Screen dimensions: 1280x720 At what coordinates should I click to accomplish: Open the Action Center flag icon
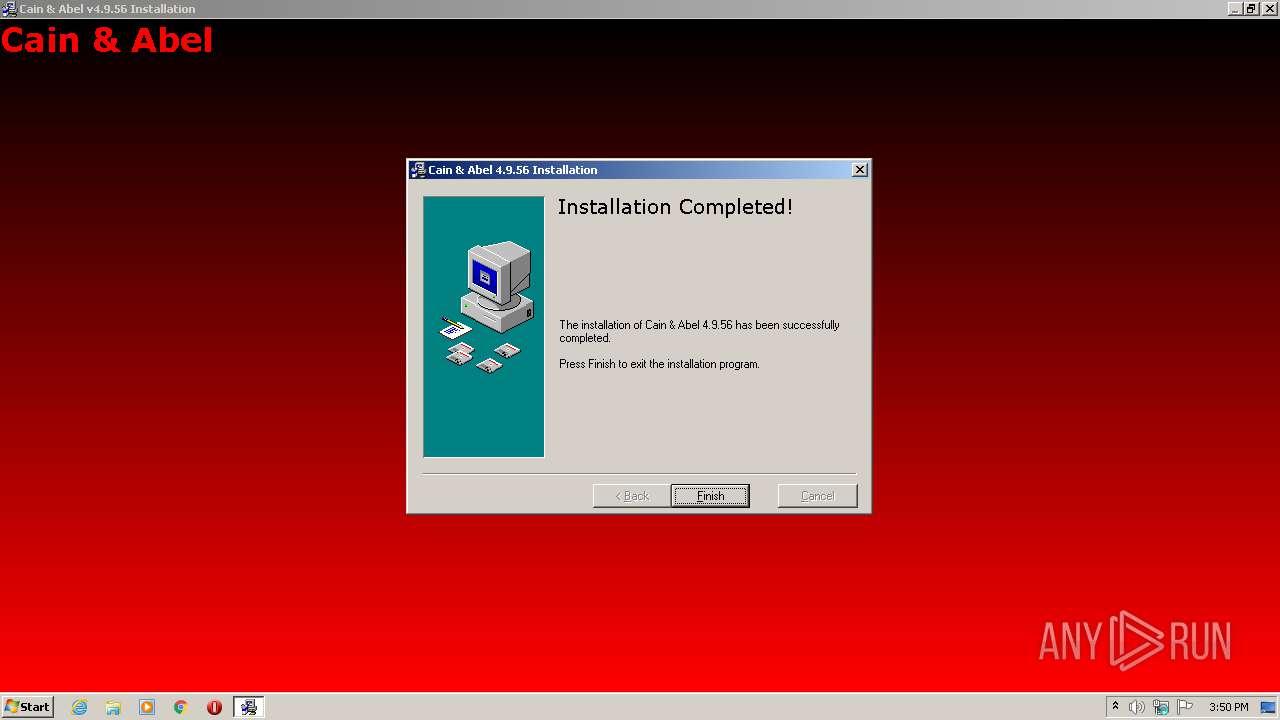click(x=1185, y=707)
